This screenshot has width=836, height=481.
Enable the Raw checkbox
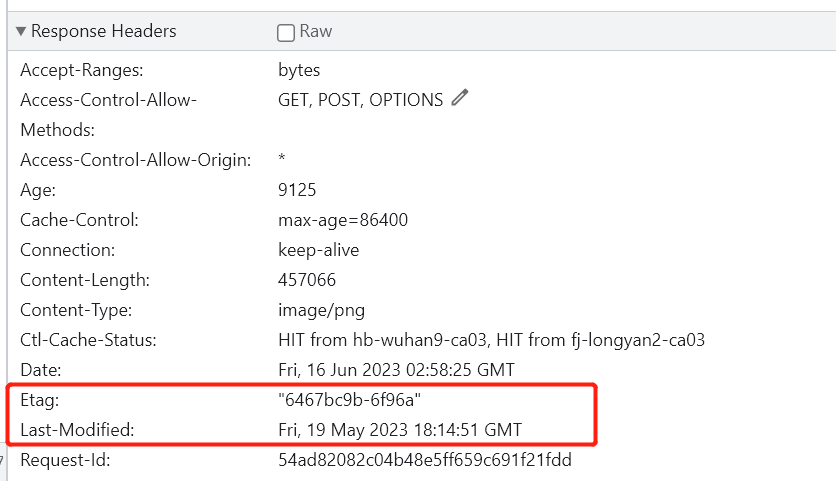coord(287,32)
